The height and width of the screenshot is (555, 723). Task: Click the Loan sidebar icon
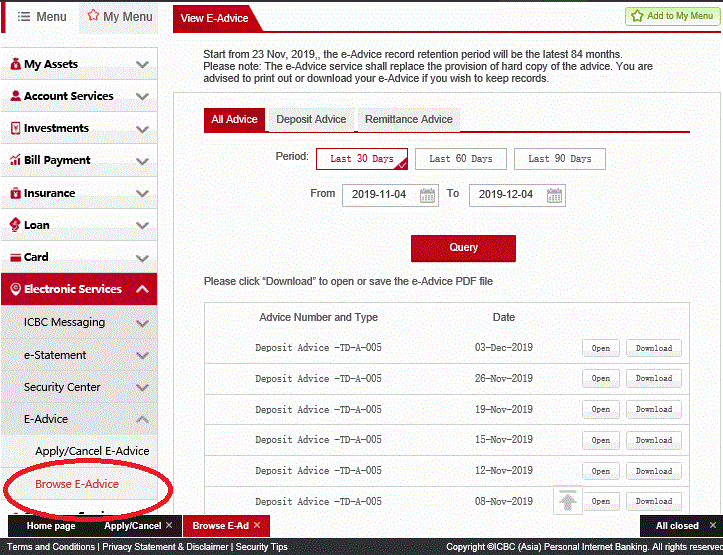(15, 225)
